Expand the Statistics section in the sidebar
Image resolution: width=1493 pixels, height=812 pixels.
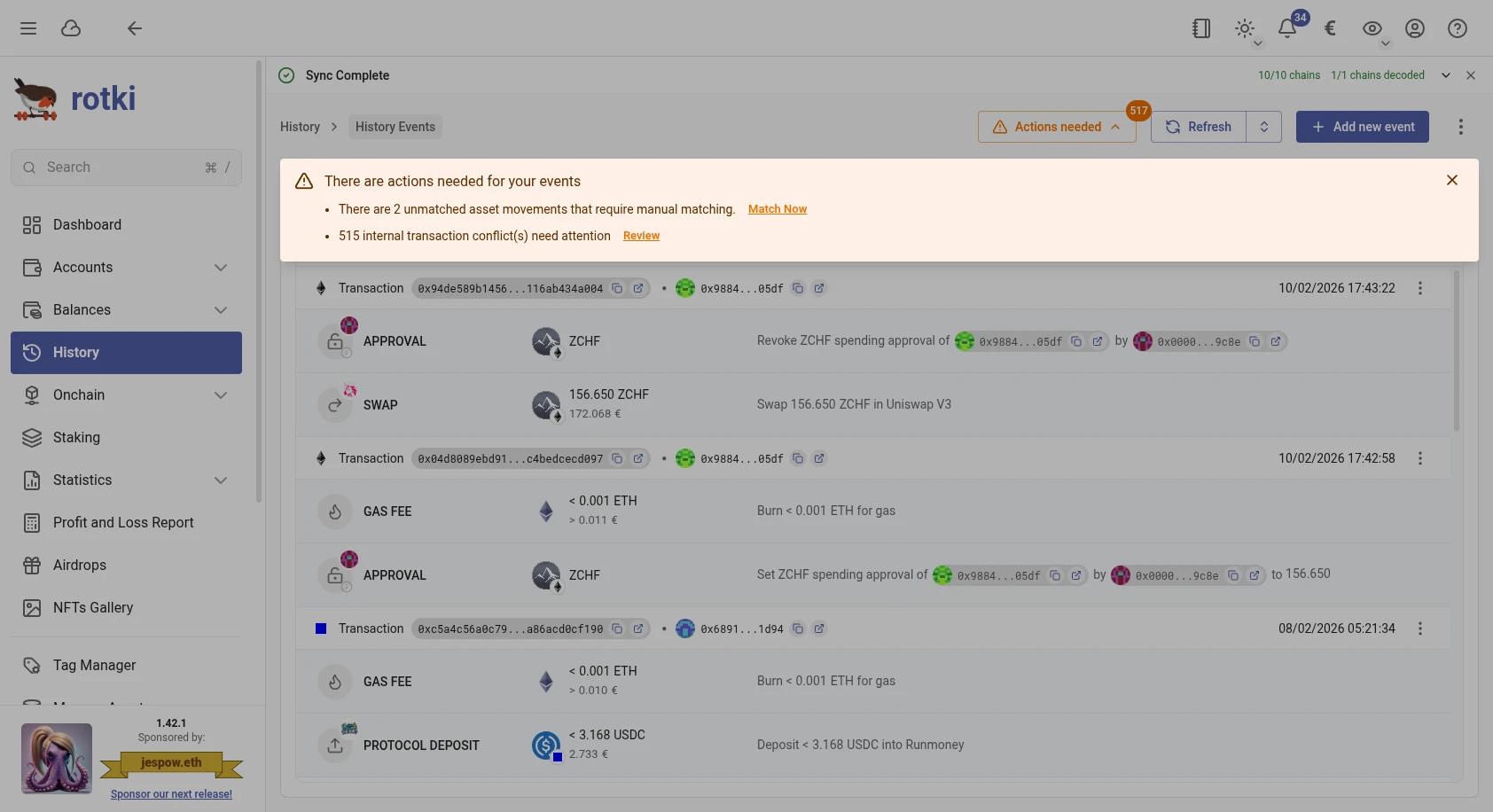click(221, 480)
